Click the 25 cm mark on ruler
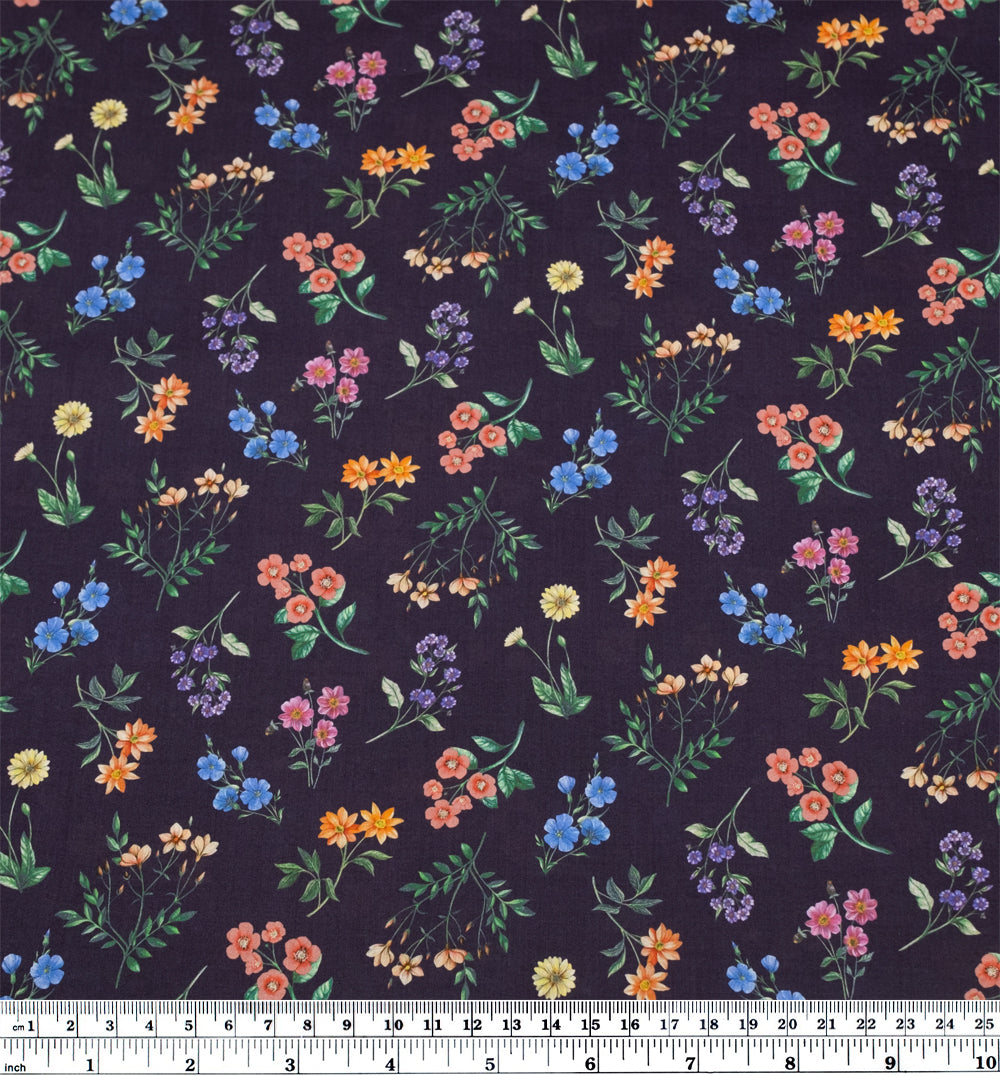This screenshot has height=1076, width=1000. tap(983, 1025)
